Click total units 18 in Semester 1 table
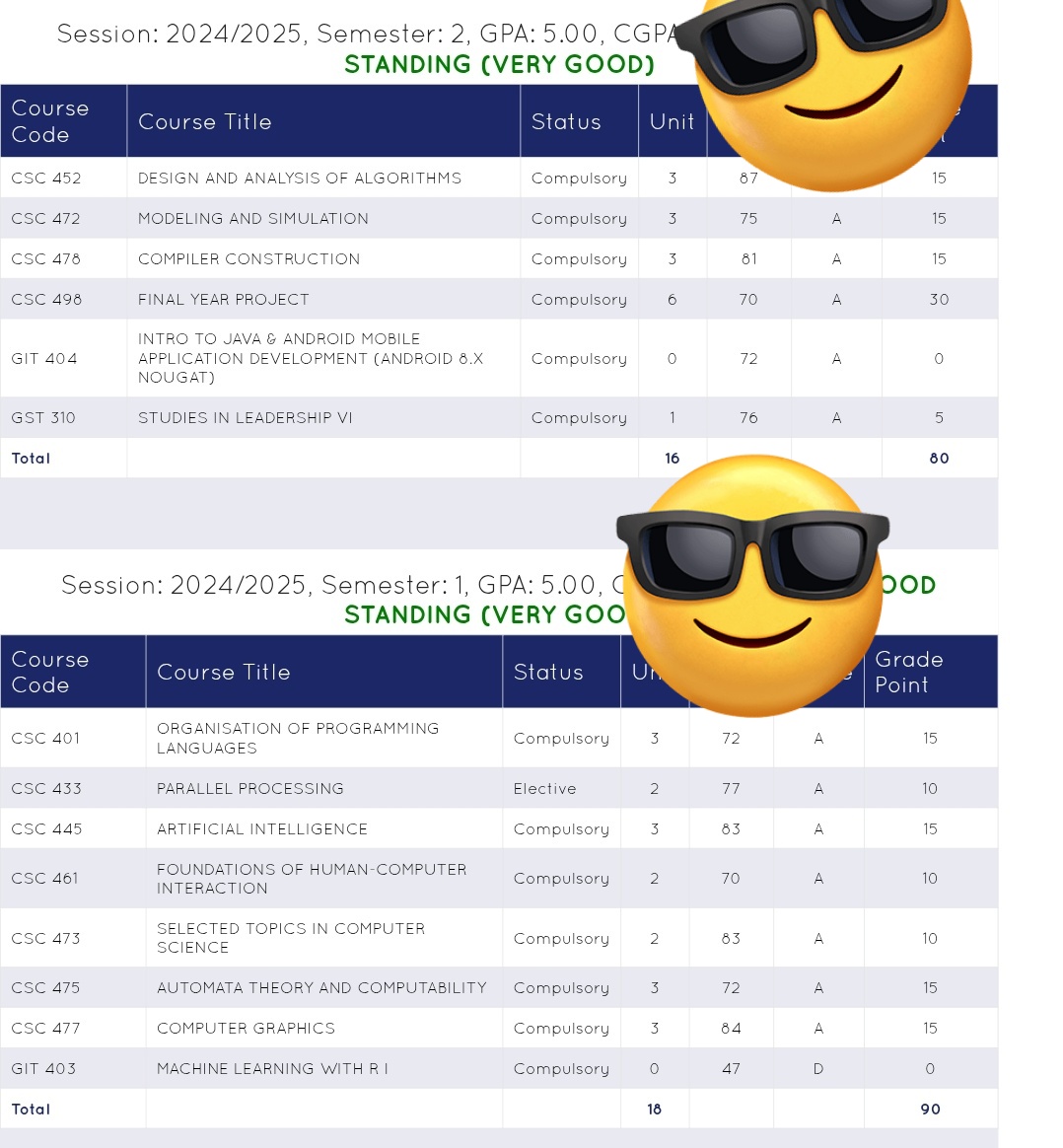This screenshot has width=1063, height=1148. point(655,1109)
